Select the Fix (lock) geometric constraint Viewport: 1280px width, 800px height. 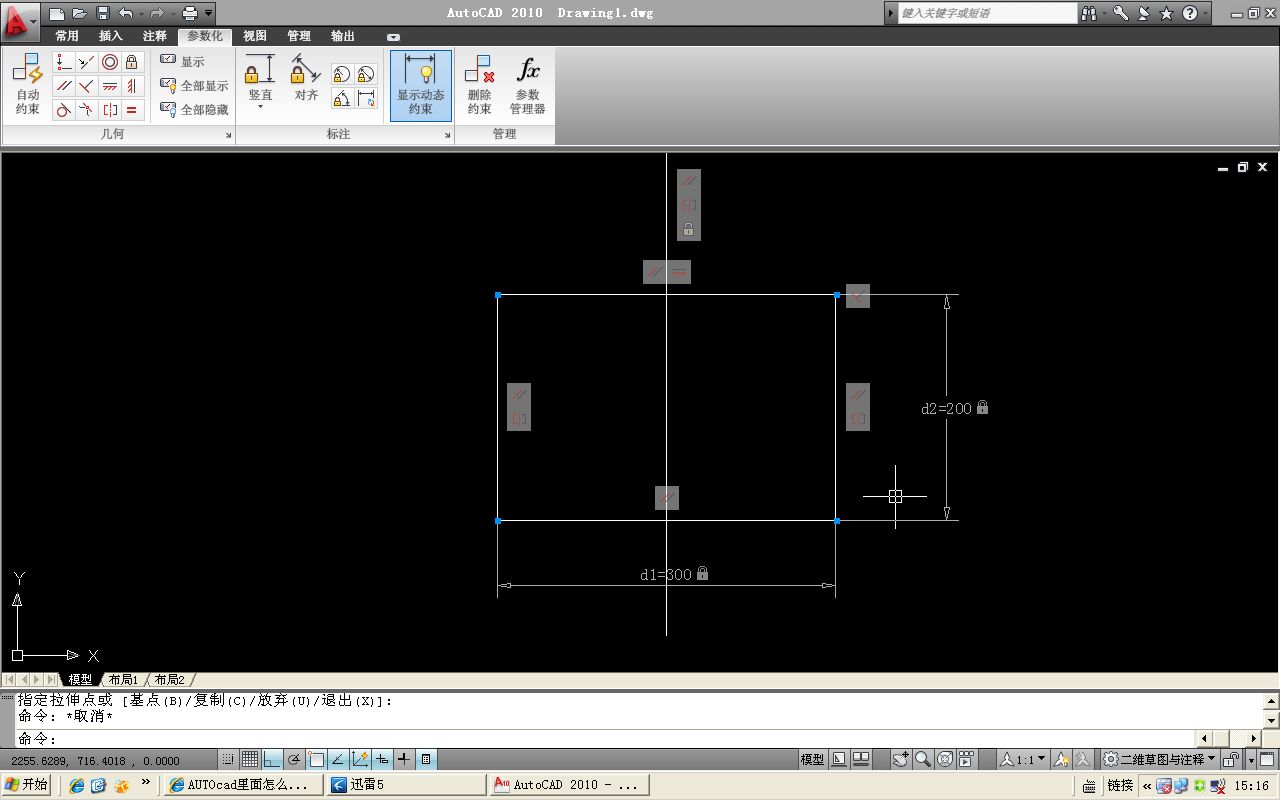[x=133, y=62]
